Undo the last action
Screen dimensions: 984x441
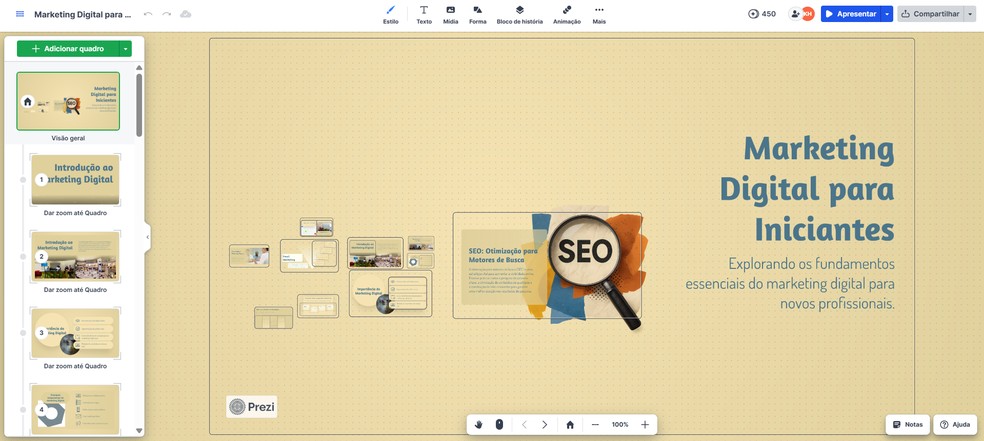pos(148,14)
